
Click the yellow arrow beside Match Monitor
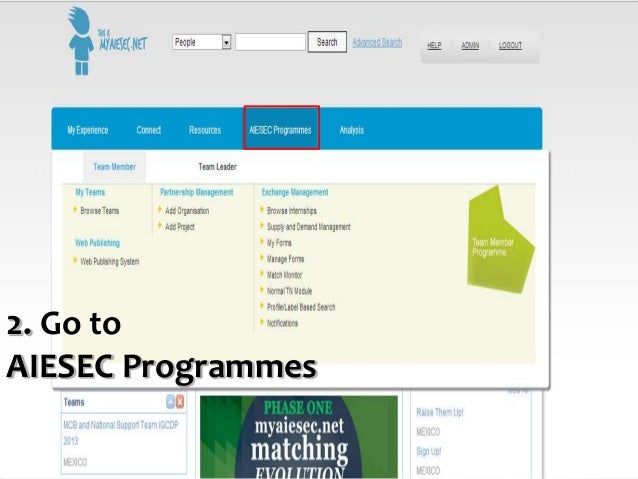pos(262,274)
